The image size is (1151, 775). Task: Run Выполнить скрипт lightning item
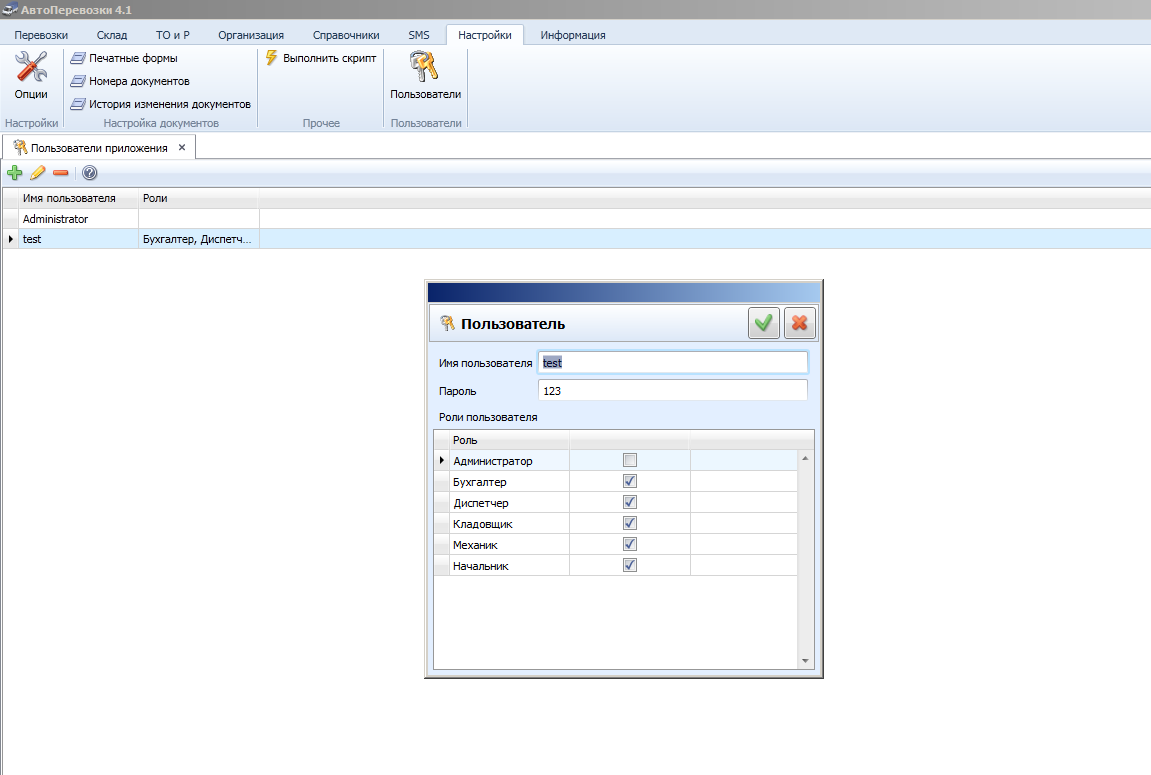point(321,58)
